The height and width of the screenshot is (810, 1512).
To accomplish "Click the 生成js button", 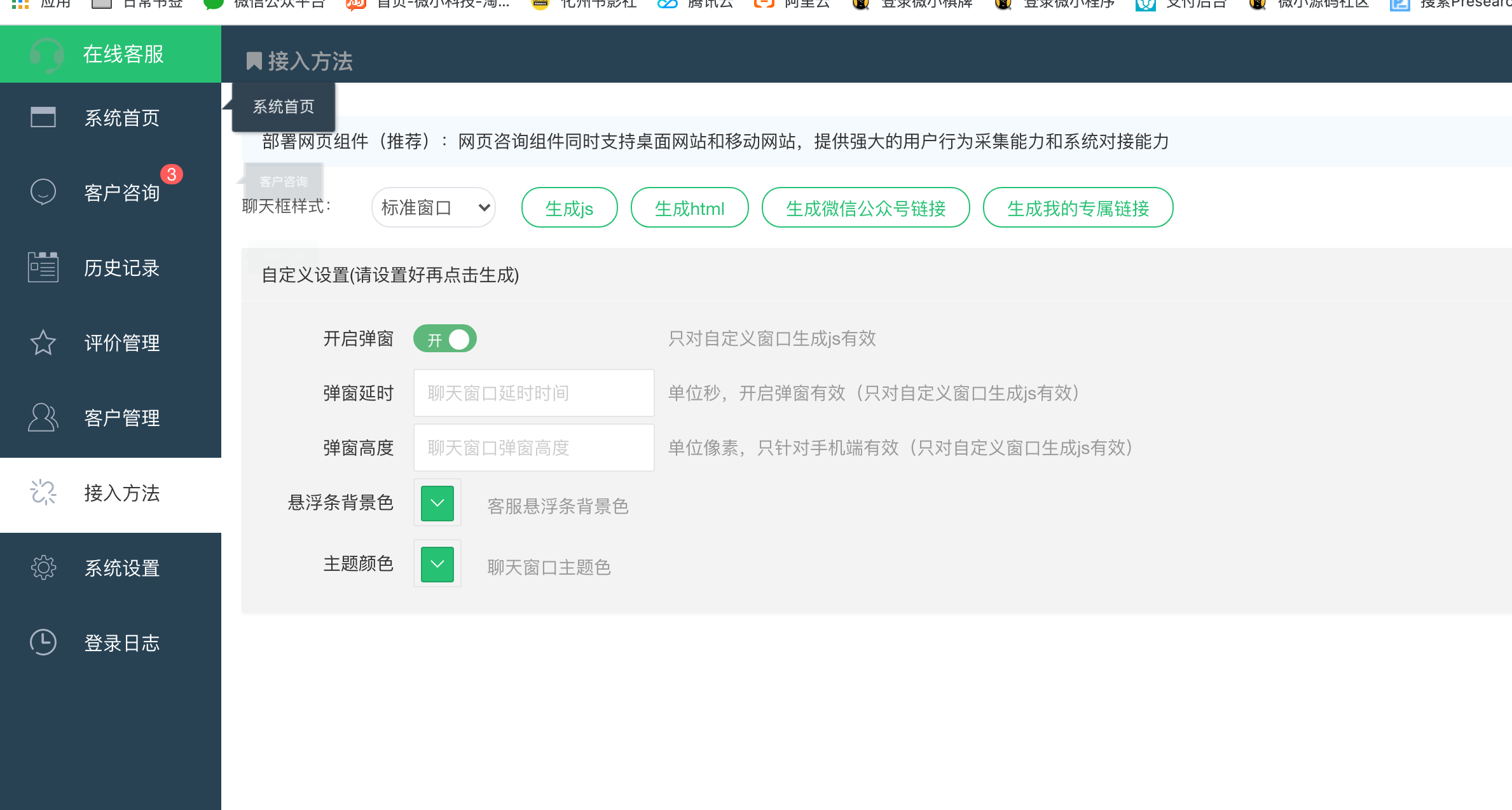I will coord(570,207).
